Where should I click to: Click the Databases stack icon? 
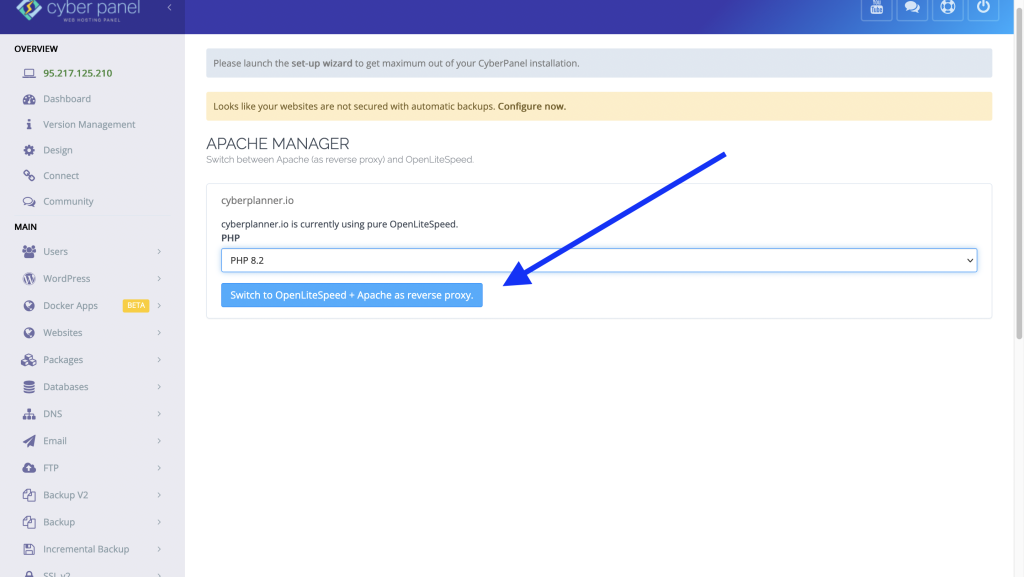click(29, 387)
